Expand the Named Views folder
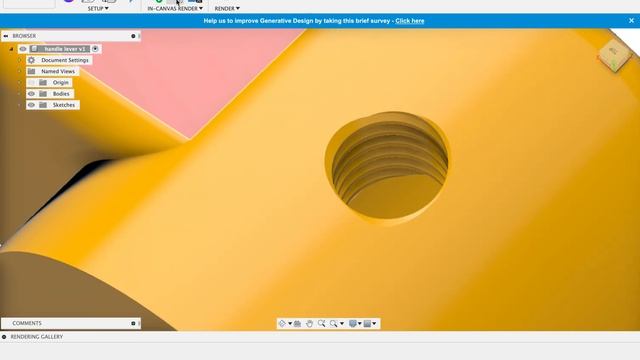Image resolution: width=640 pixels, height=360 pixels. coord(19,71)
